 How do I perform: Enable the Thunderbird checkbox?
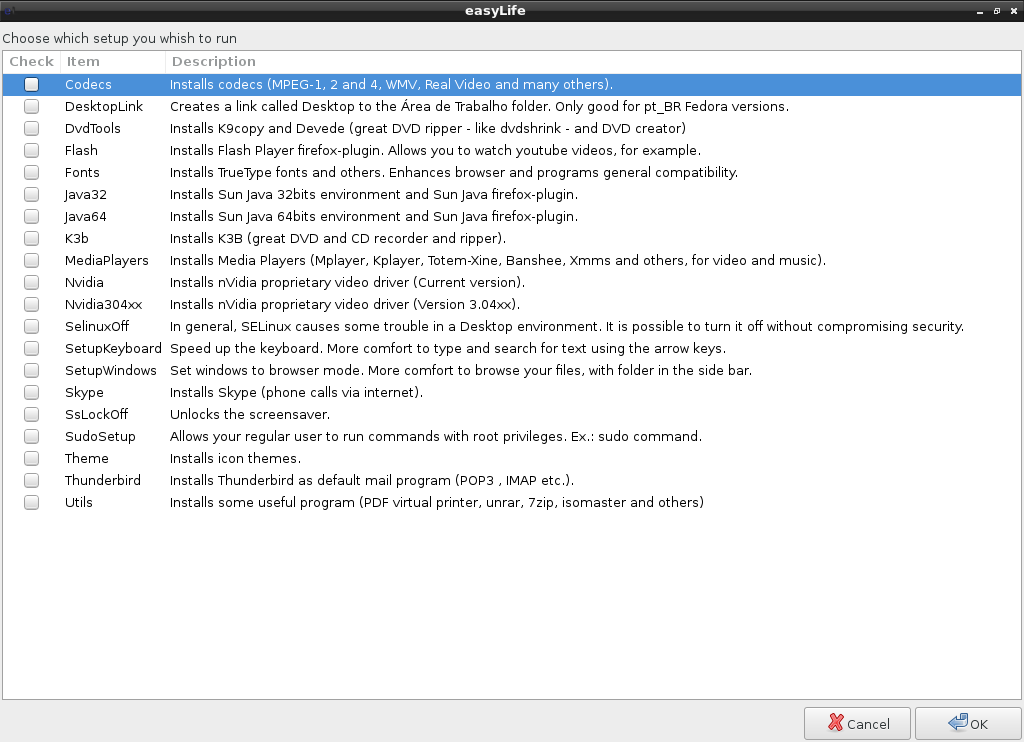pyautogui.click(x=31, y=480)
